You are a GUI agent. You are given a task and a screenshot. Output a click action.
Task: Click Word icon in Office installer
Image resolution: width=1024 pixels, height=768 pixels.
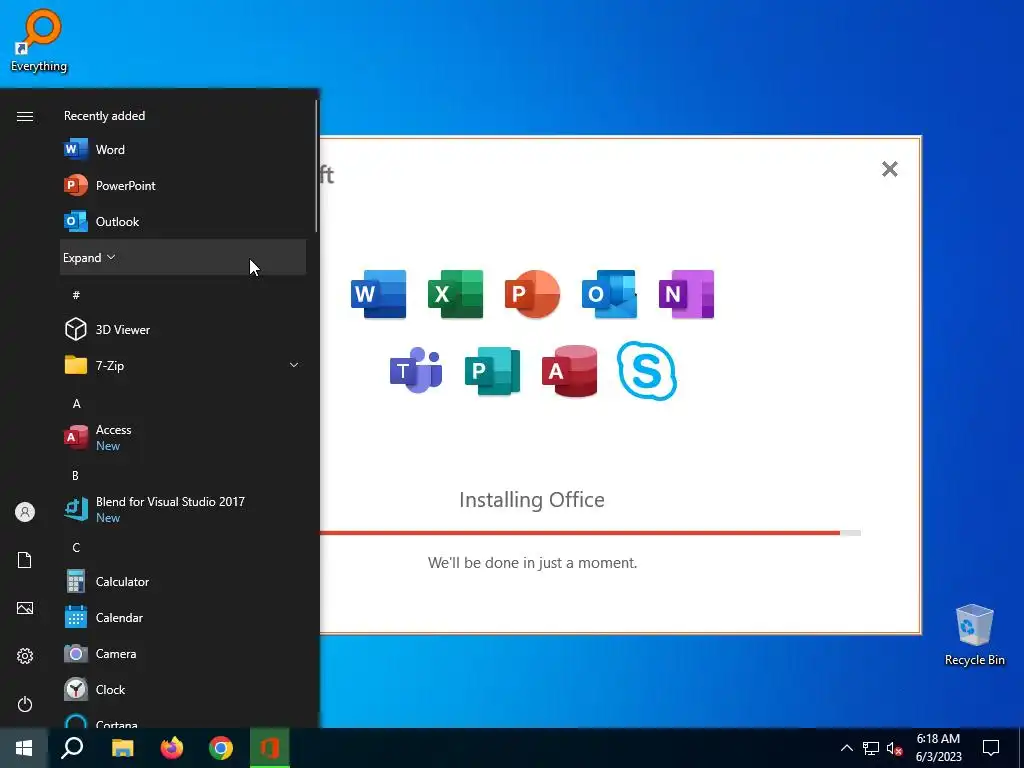(379, 294)
